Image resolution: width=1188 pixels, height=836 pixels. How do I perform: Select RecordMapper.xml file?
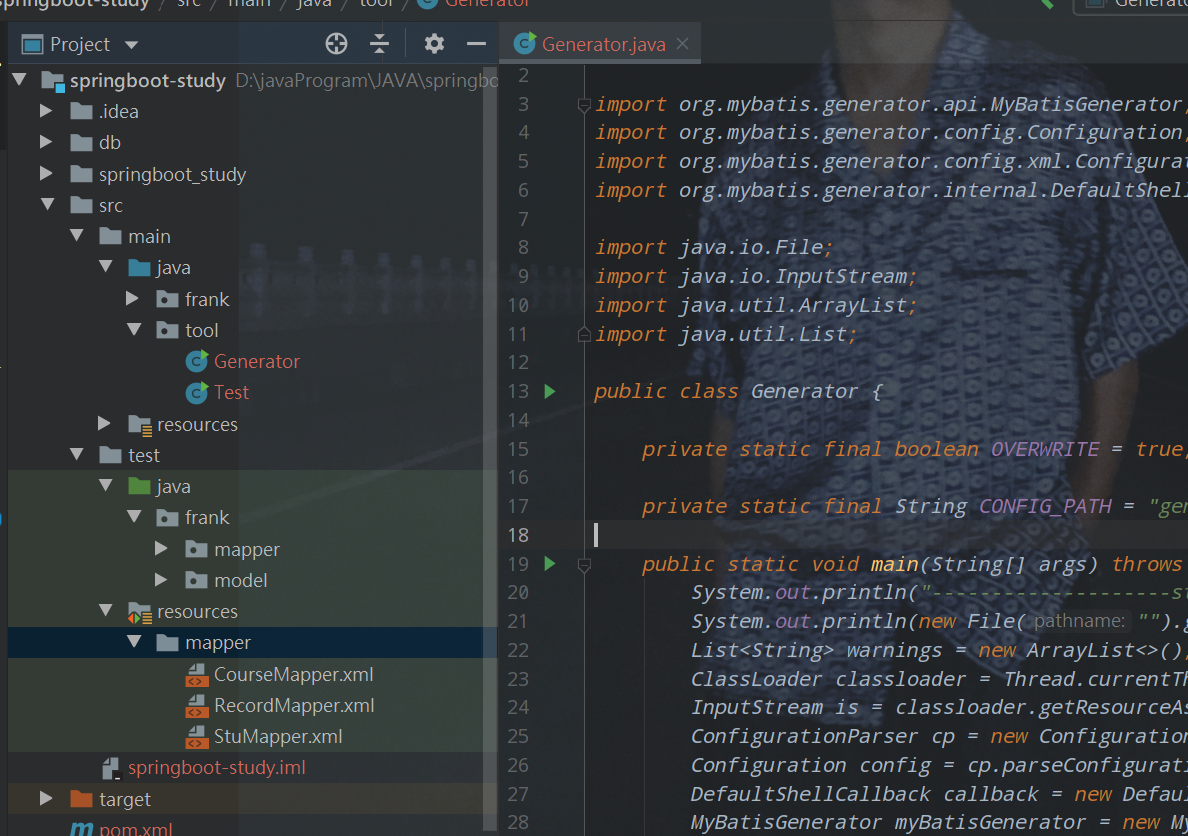tap(294, 706)
